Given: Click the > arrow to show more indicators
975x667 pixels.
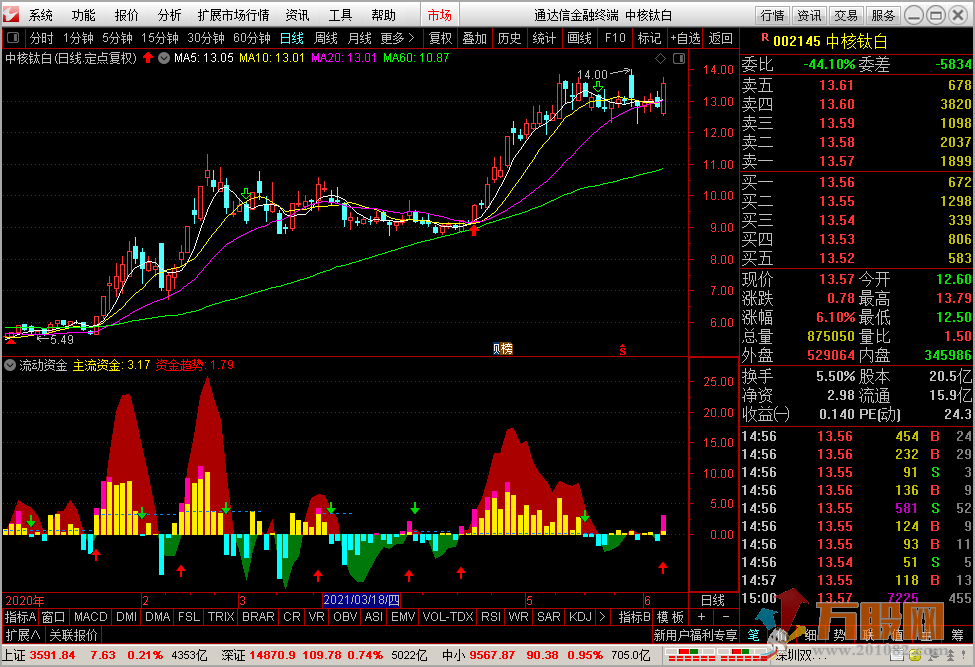Looking at the screenshot, I should tap(602, 617).
